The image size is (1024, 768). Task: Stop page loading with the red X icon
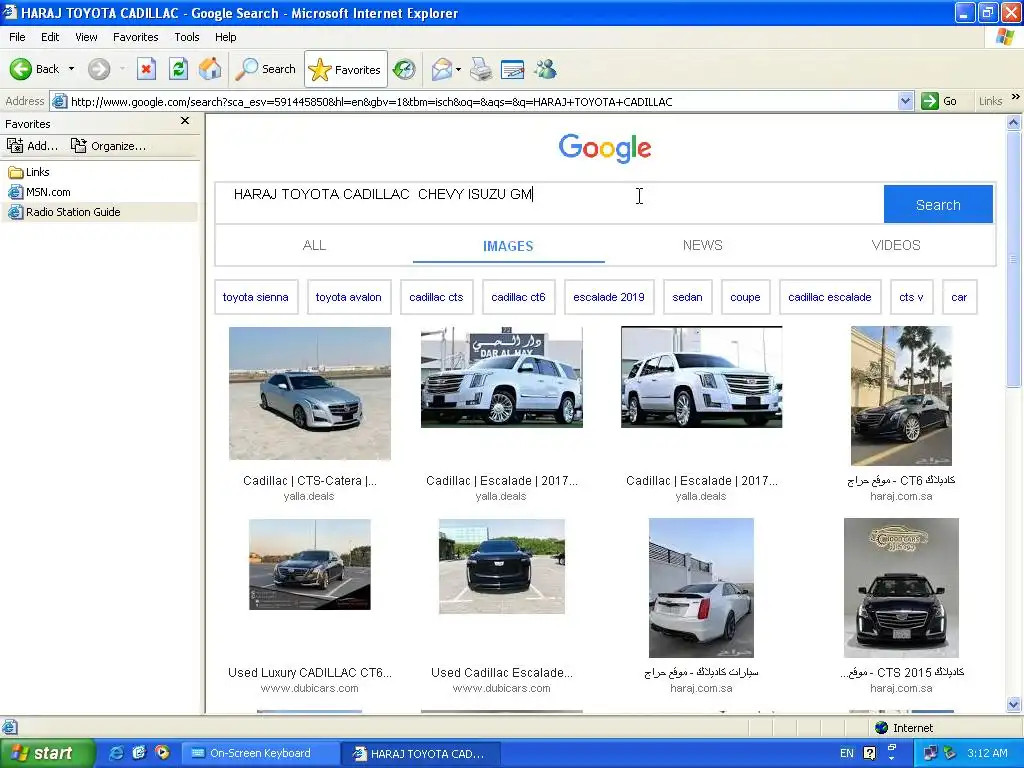(146, 69)
